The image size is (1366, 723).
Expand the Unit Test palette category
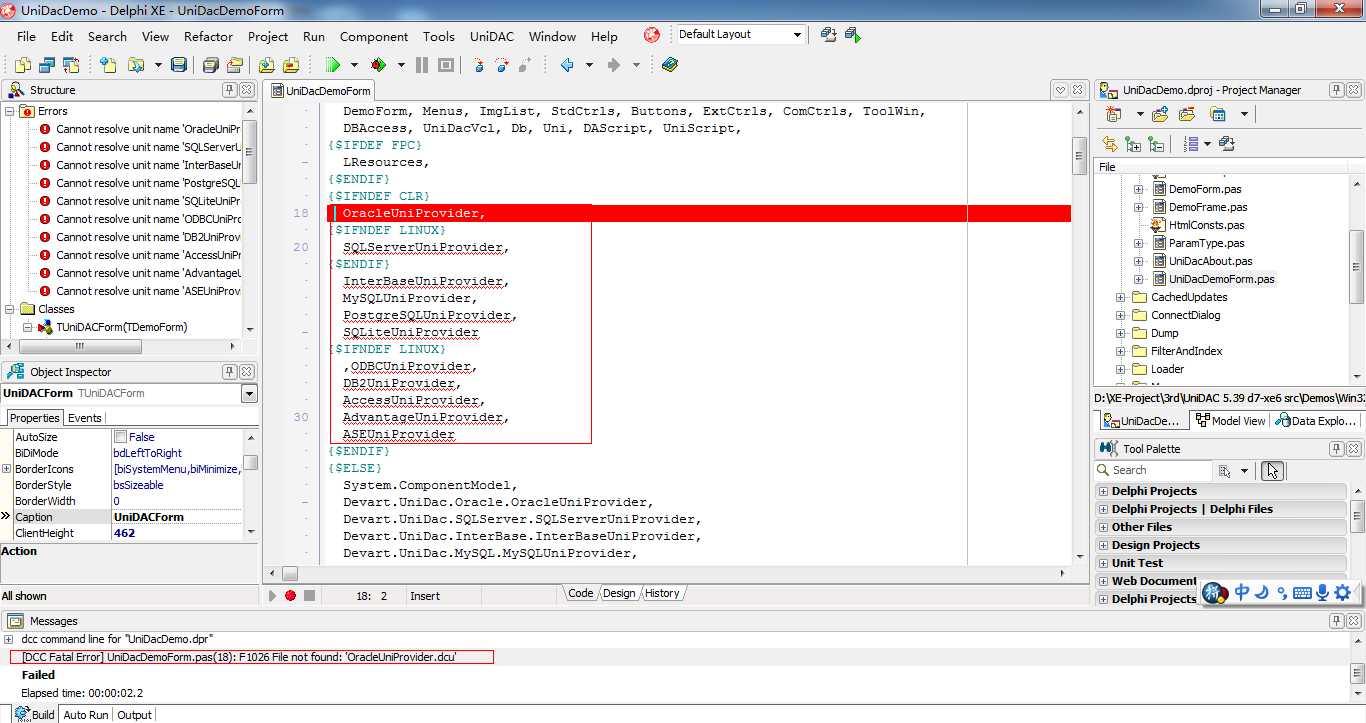[1104, 563]
